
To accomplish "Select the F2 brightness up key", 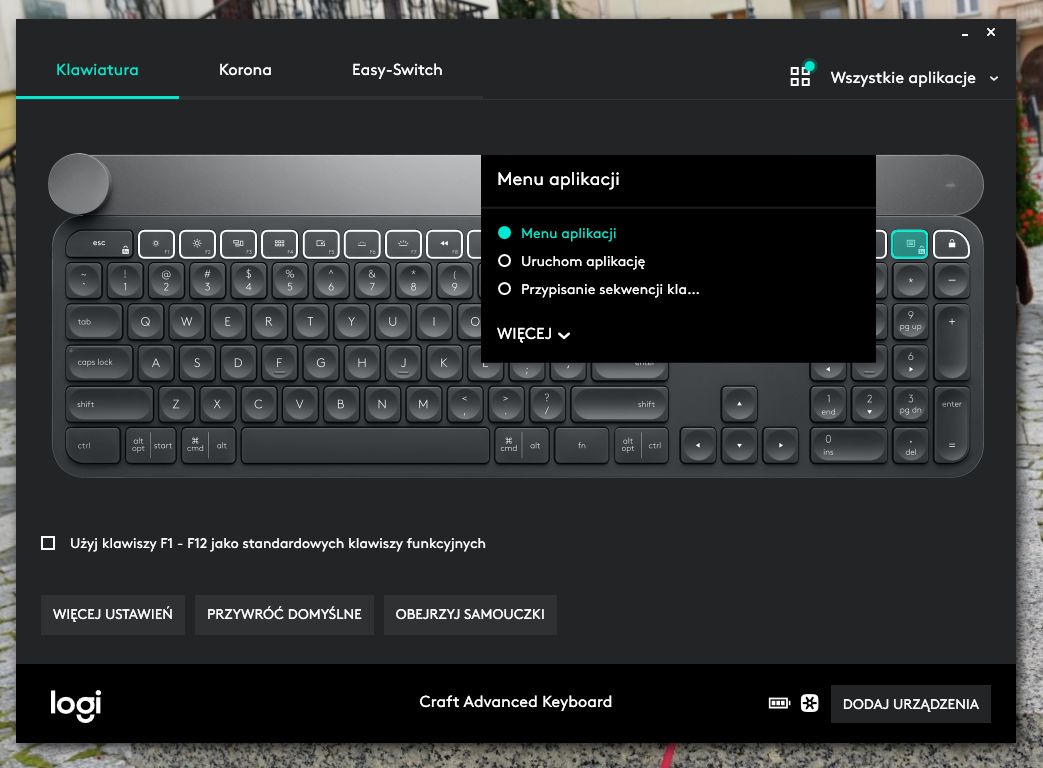I will tap(198, 244).
